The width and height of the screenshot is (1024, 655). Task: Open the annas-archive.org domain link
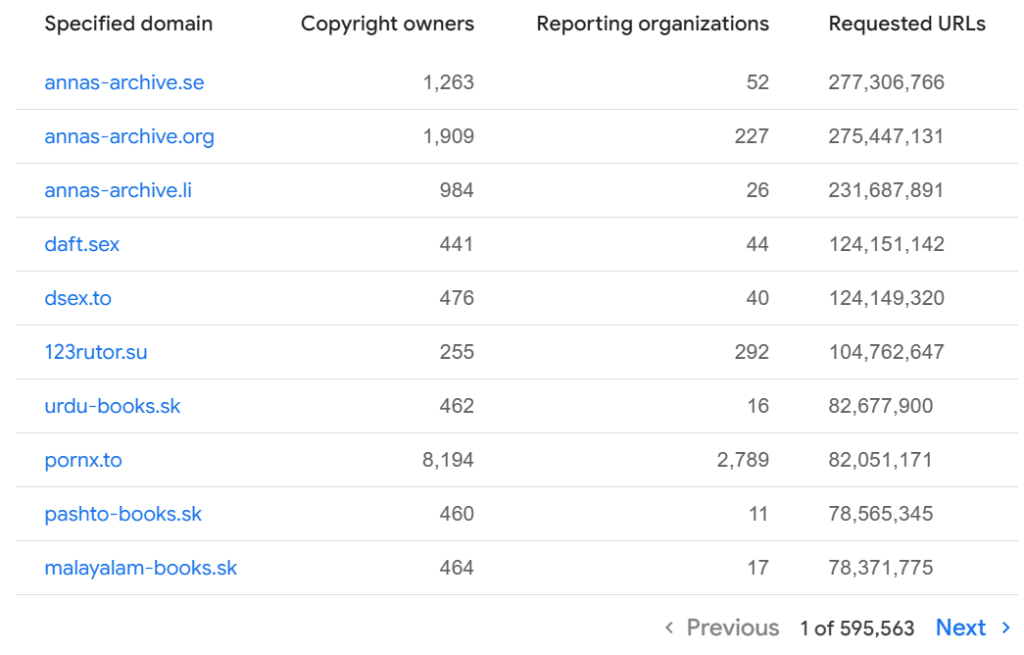pos(129,136)
